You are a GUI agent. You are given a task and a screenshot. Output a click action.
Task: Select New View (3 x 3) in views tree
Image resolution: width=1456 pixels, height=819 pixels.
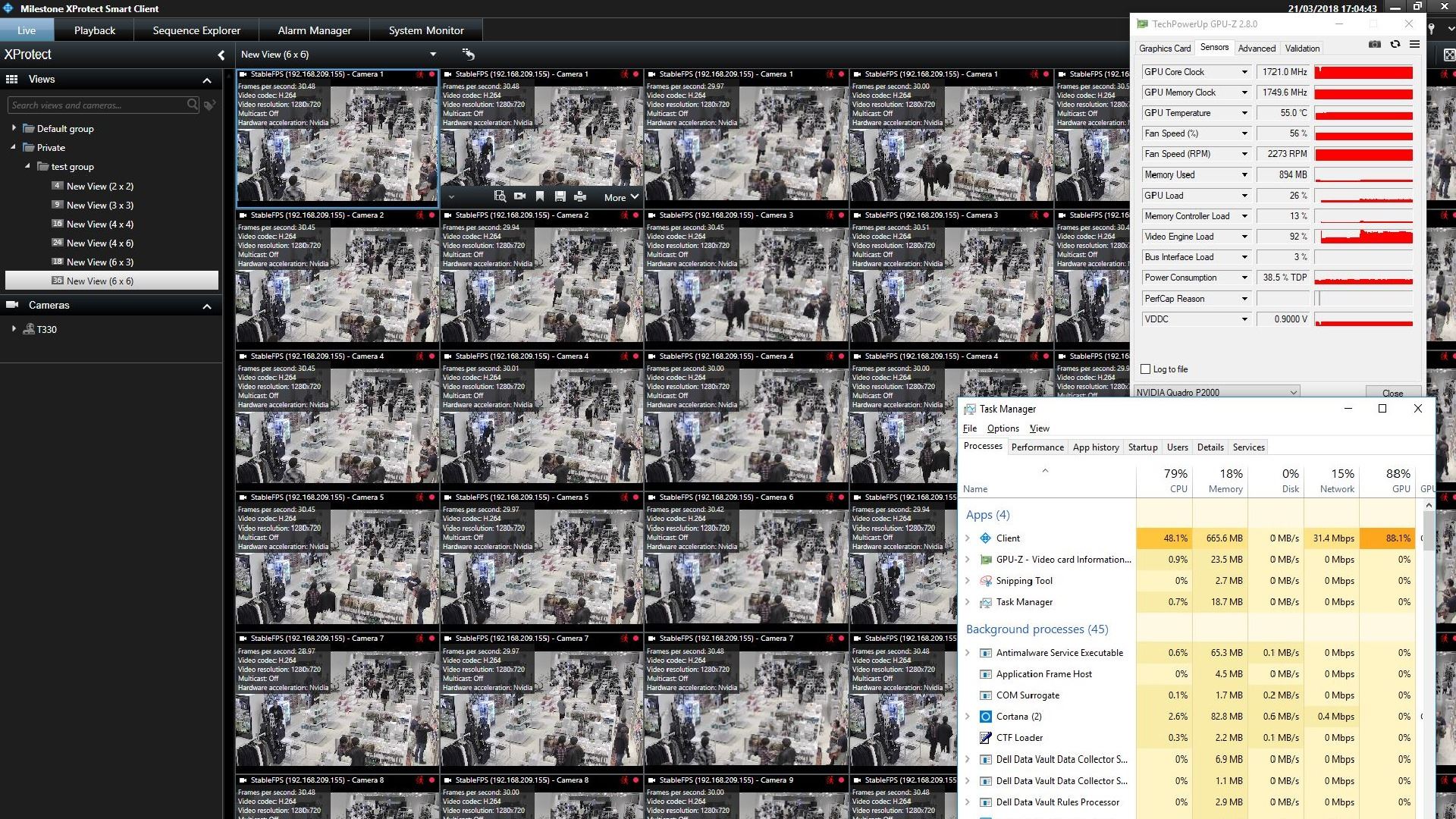(x=100, y=205)
